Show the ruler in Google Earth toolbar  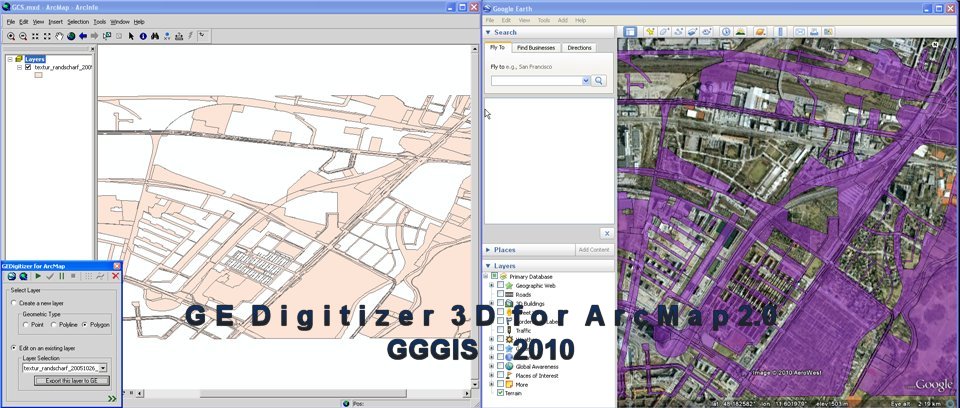pos(780,31)
